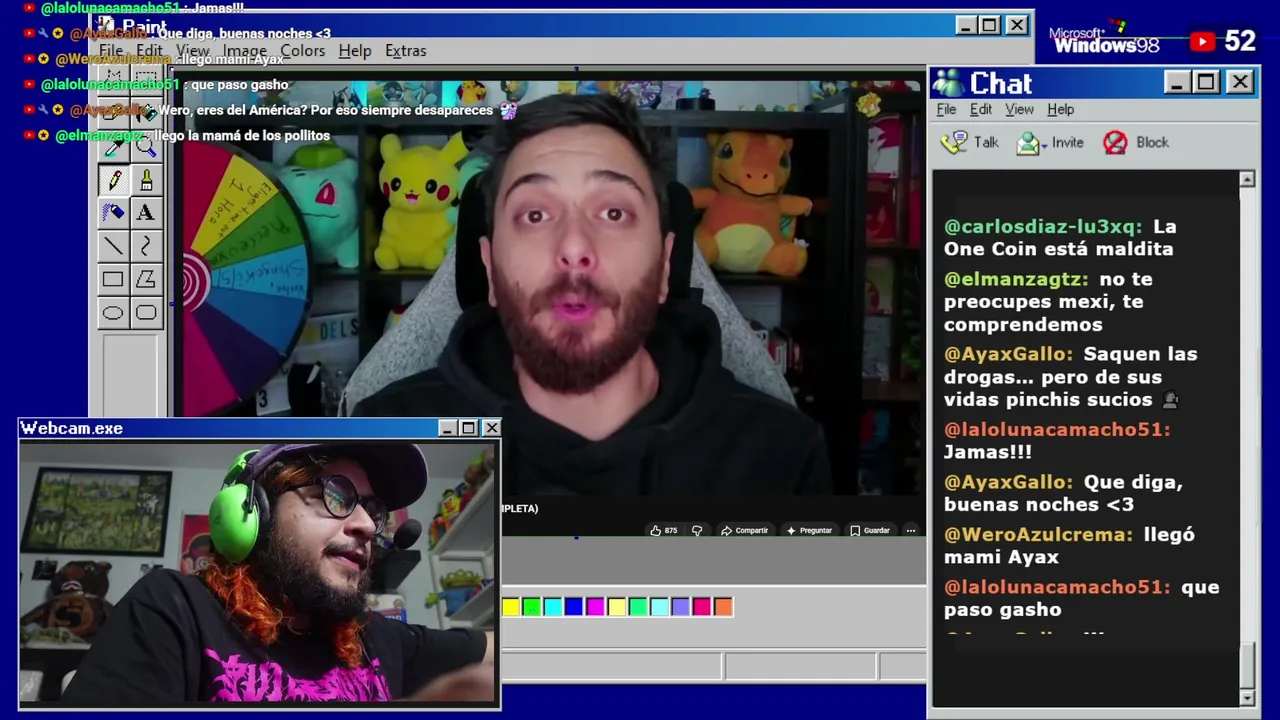
Task: Select the Text tool marked A
Action: tap(146, 213)
